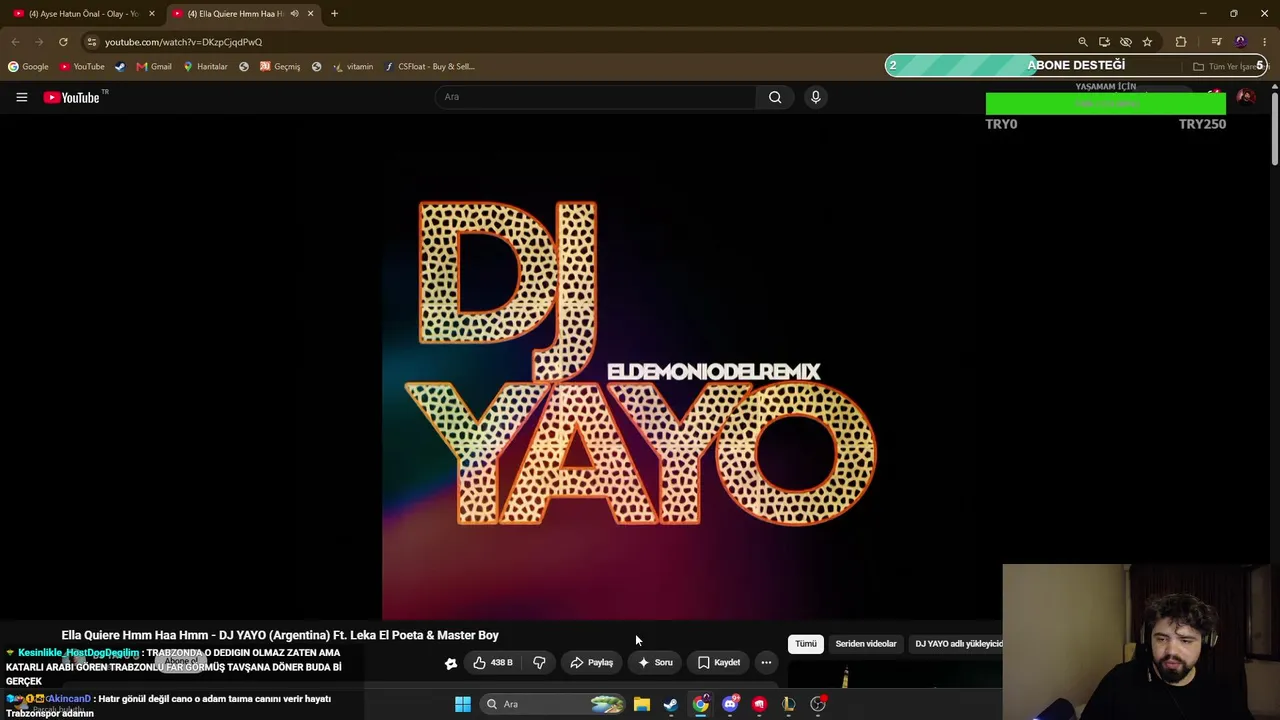Open the Haritalar bookmark

pyautogui.click(x=205, y=67)
